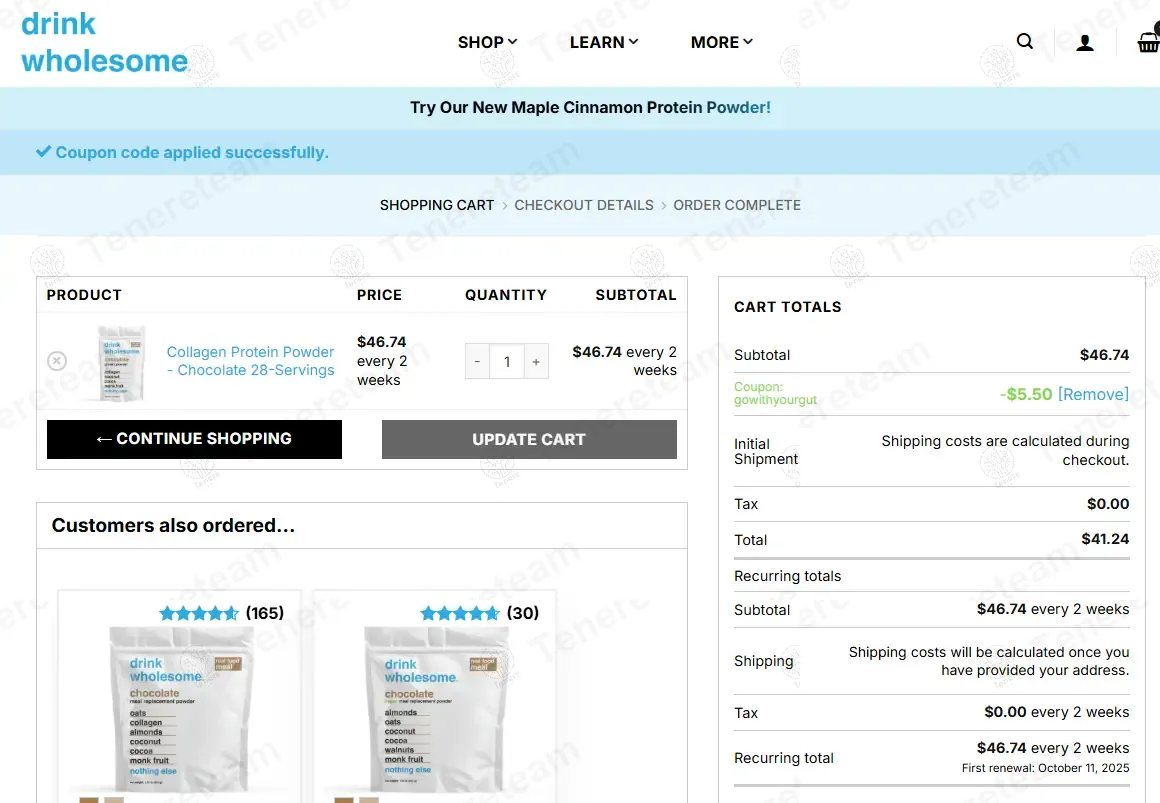Remove the gowithyourgut coupon
Viewport: 1160px width, 803px height.
pyautogui.click(x=1093, y=394)
